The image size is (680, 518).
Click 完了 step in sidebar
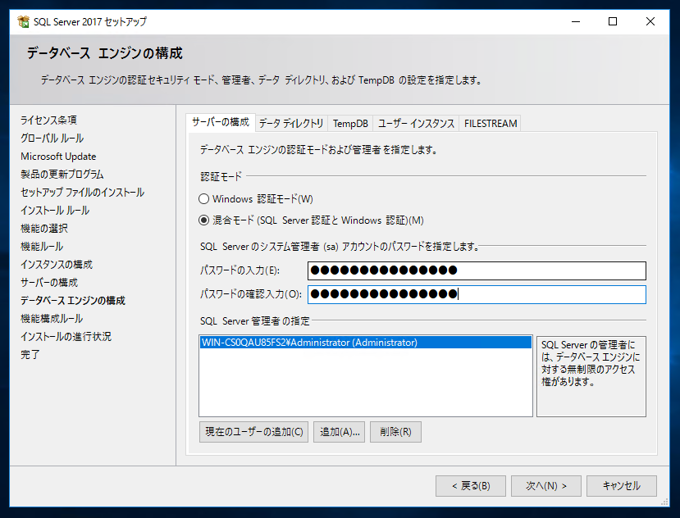point(30,354)
